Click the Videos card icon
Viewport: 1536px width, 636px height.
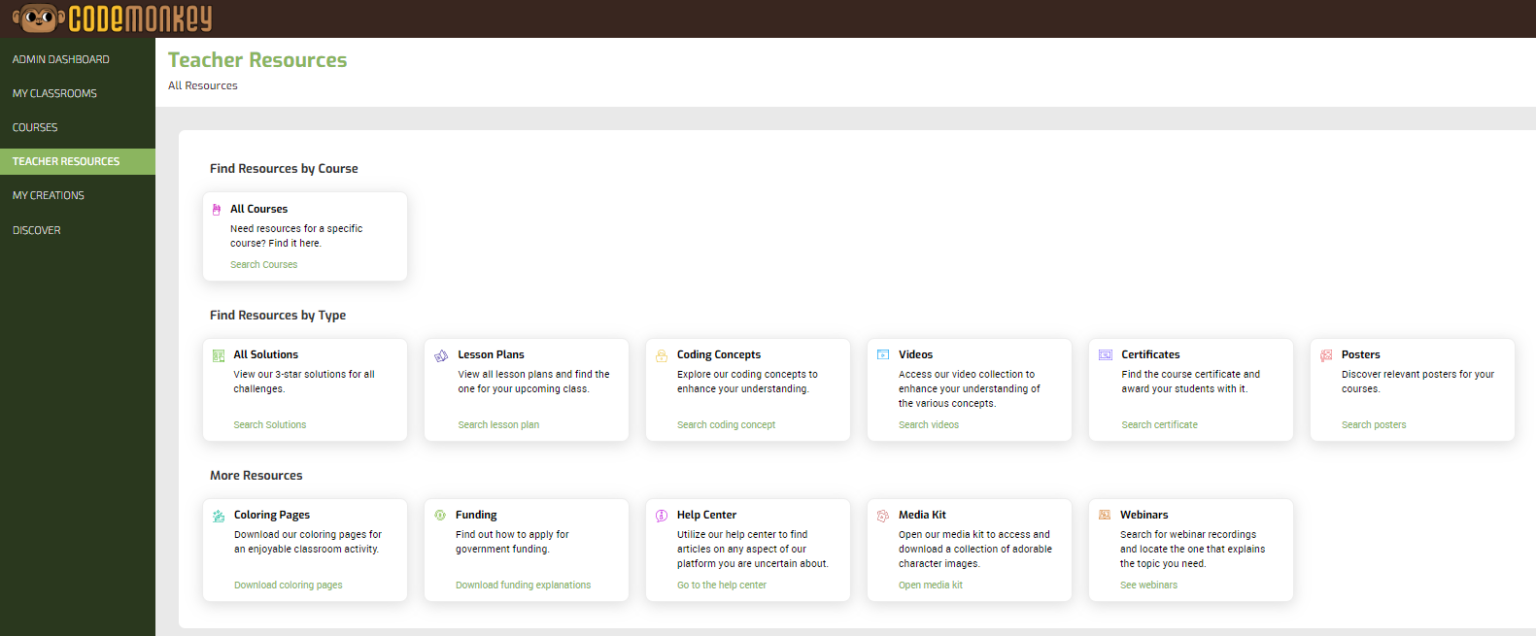pos(883,354)
